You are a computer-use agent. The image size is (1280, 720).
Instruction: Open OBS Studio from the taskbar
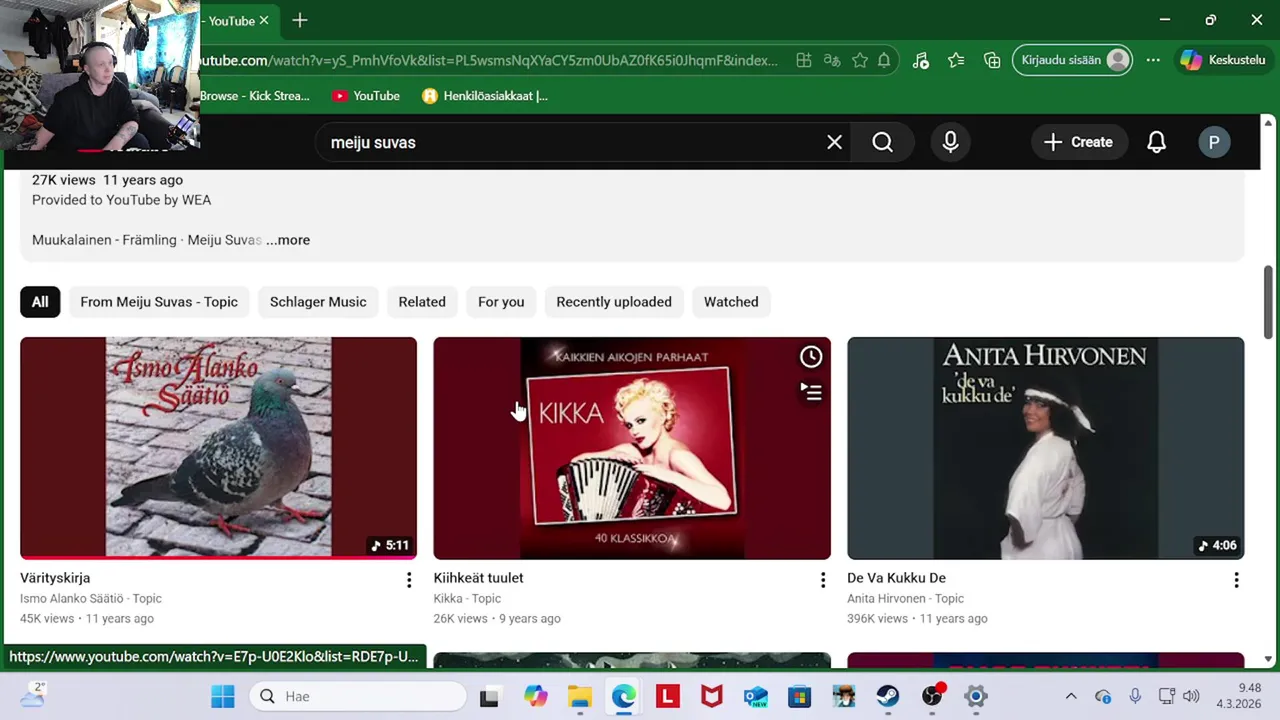pyautogui.click(x=932, y=696)
